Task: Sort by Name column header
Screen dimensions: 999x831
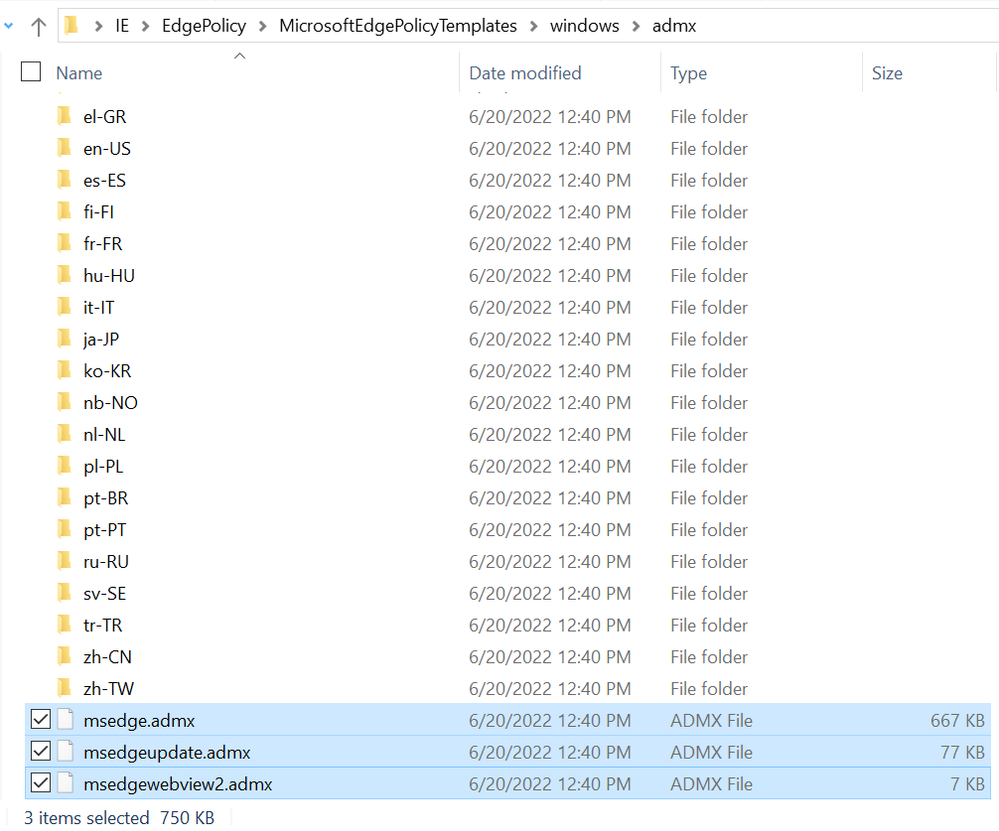Action: (79, 73)
